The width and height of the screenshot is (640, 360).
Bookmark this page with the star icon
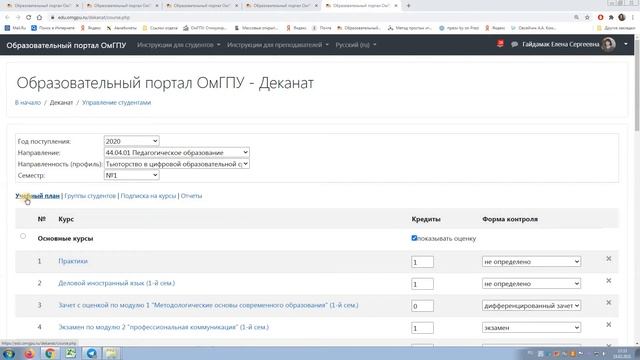587,18
